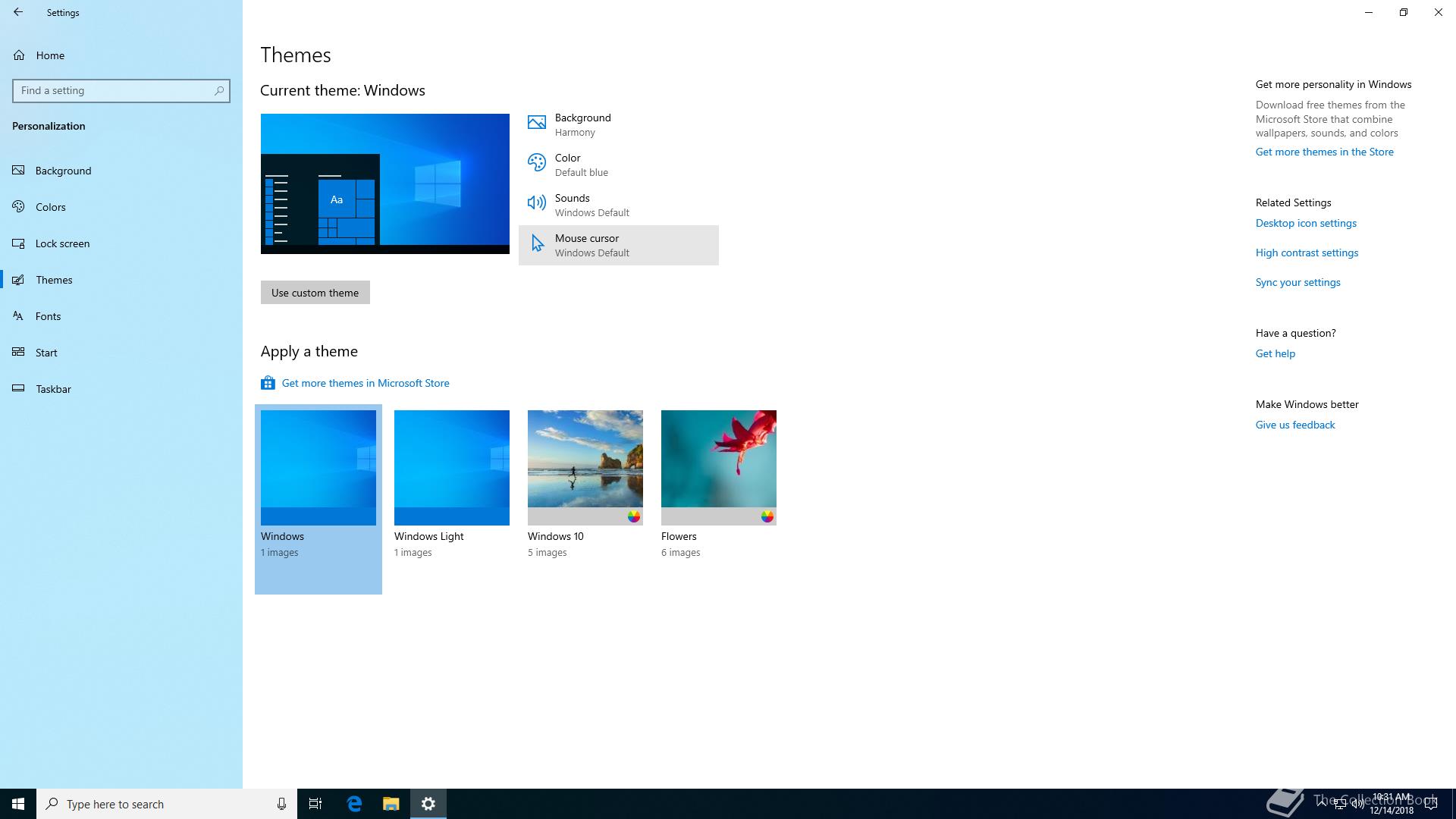The width and height of the screenshot is (1456, 819).
Task: Apply the Windows theme
Action: (x=318, y=499)
